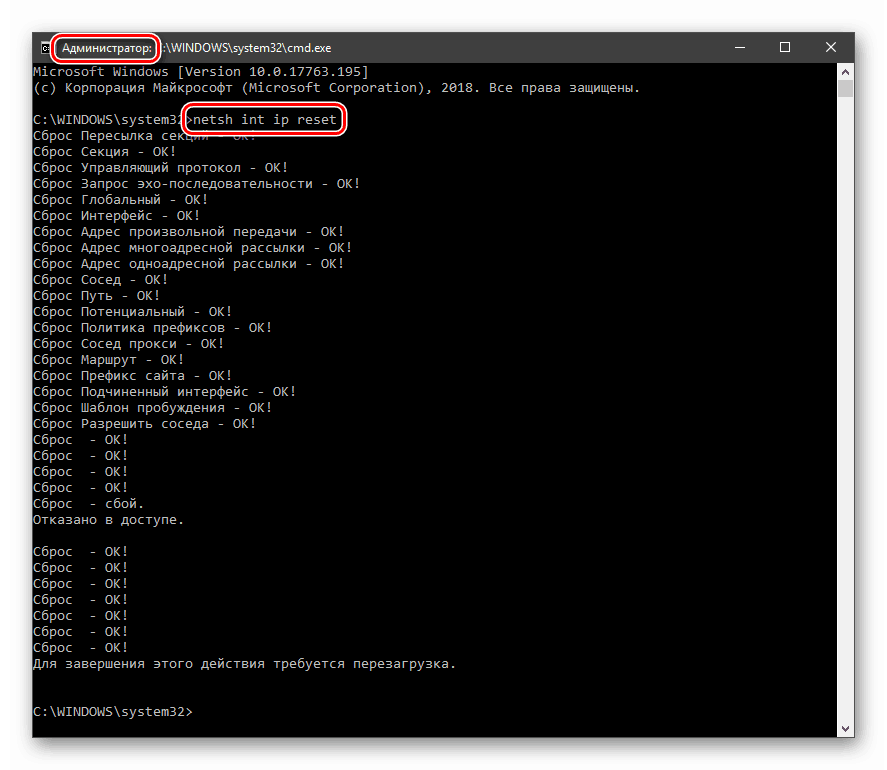The height and width of the screenshot is (770, 887).
Task: Minimize the command prompt window
Action: coord(740,48)
